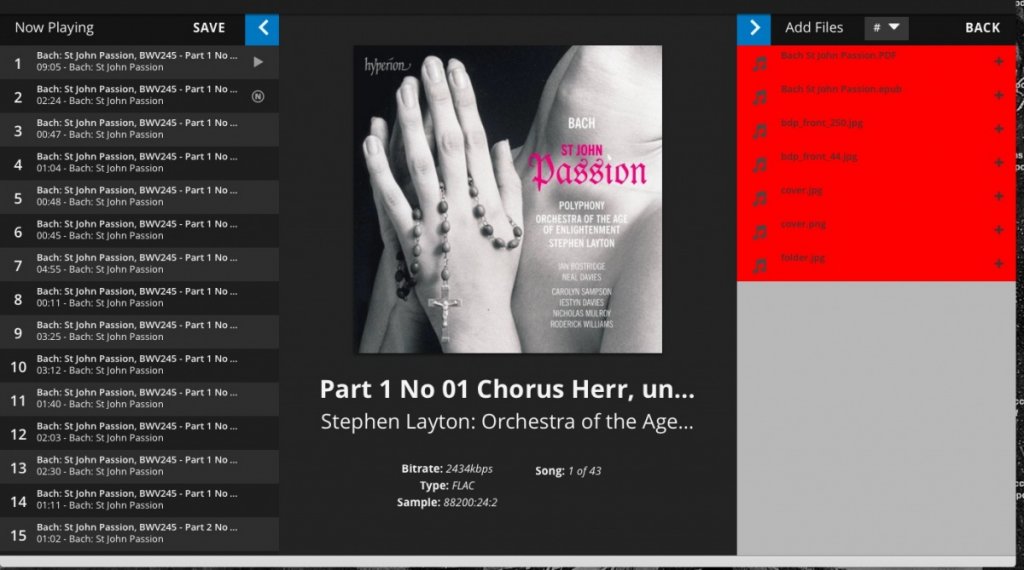Screen dimensions: 1024x570
Task: Add Bach St John Passion.PDF with plus icon
Action: point(999,61)
